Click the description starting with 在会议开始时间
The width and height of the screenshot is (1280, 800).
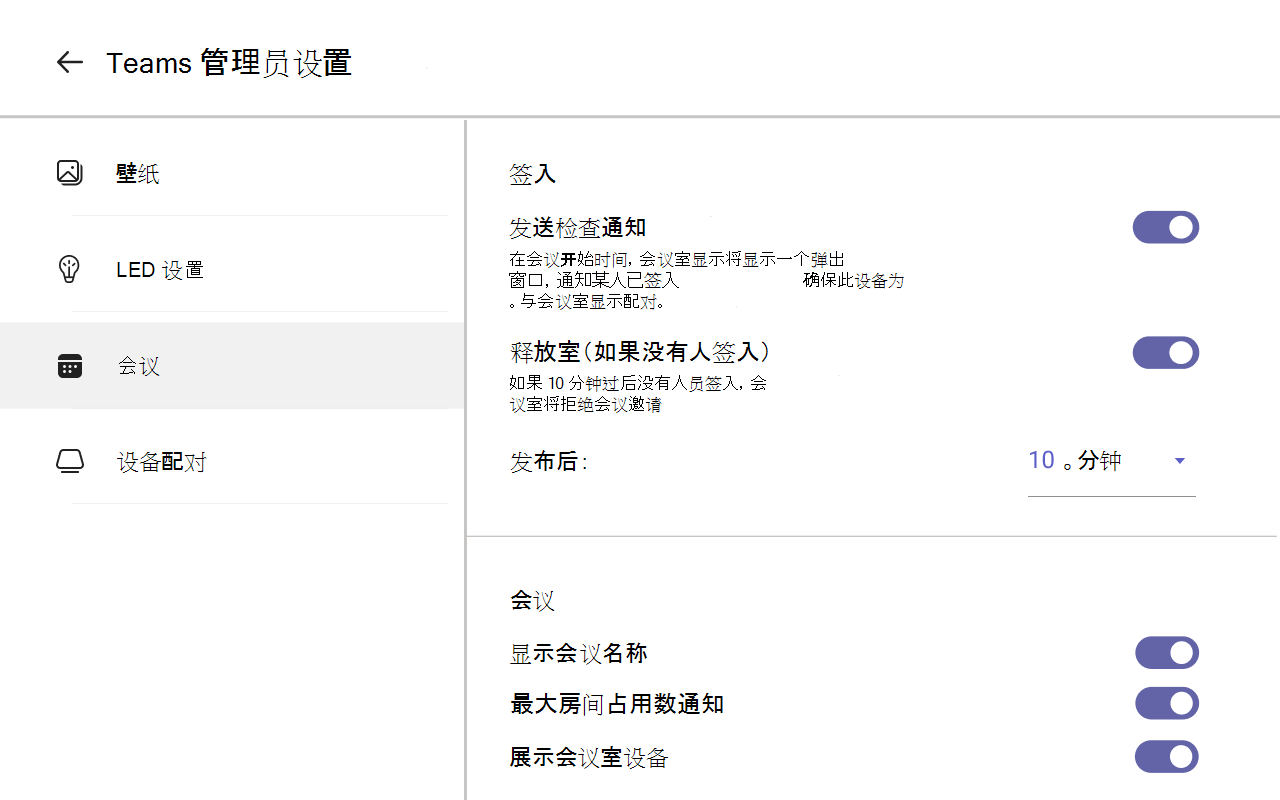pyautogui.click(x=706, y=280)
